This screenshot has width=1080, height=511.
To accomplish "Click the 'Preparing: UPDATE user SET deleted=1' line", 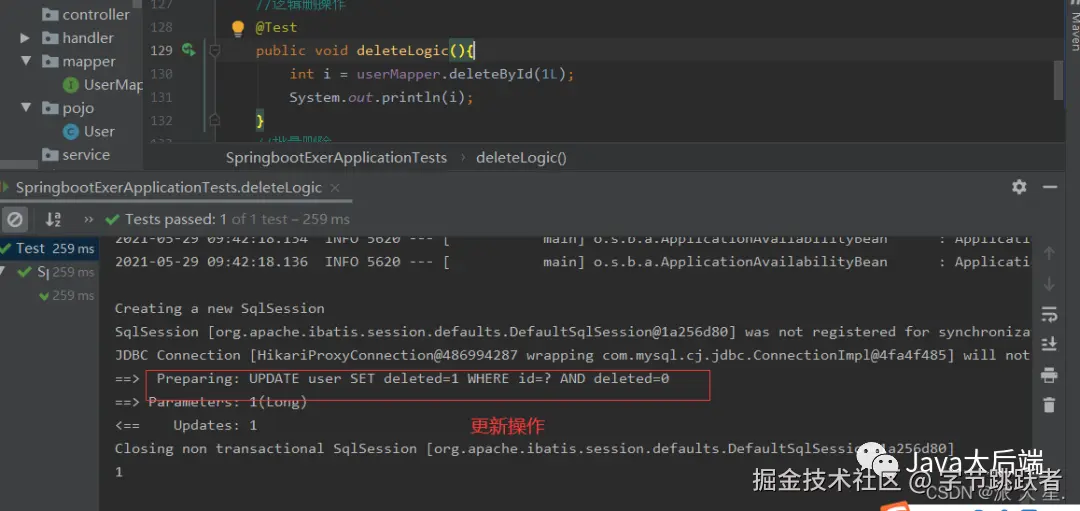I will 392,379.
